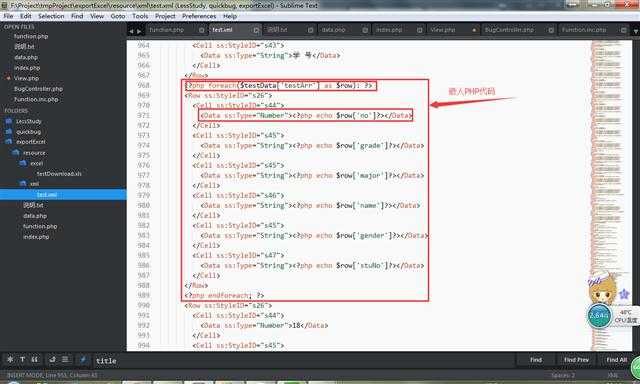Open the Goto menu
Image resolution: width=640 pixels, height=384 pixels.
(118, 16)
